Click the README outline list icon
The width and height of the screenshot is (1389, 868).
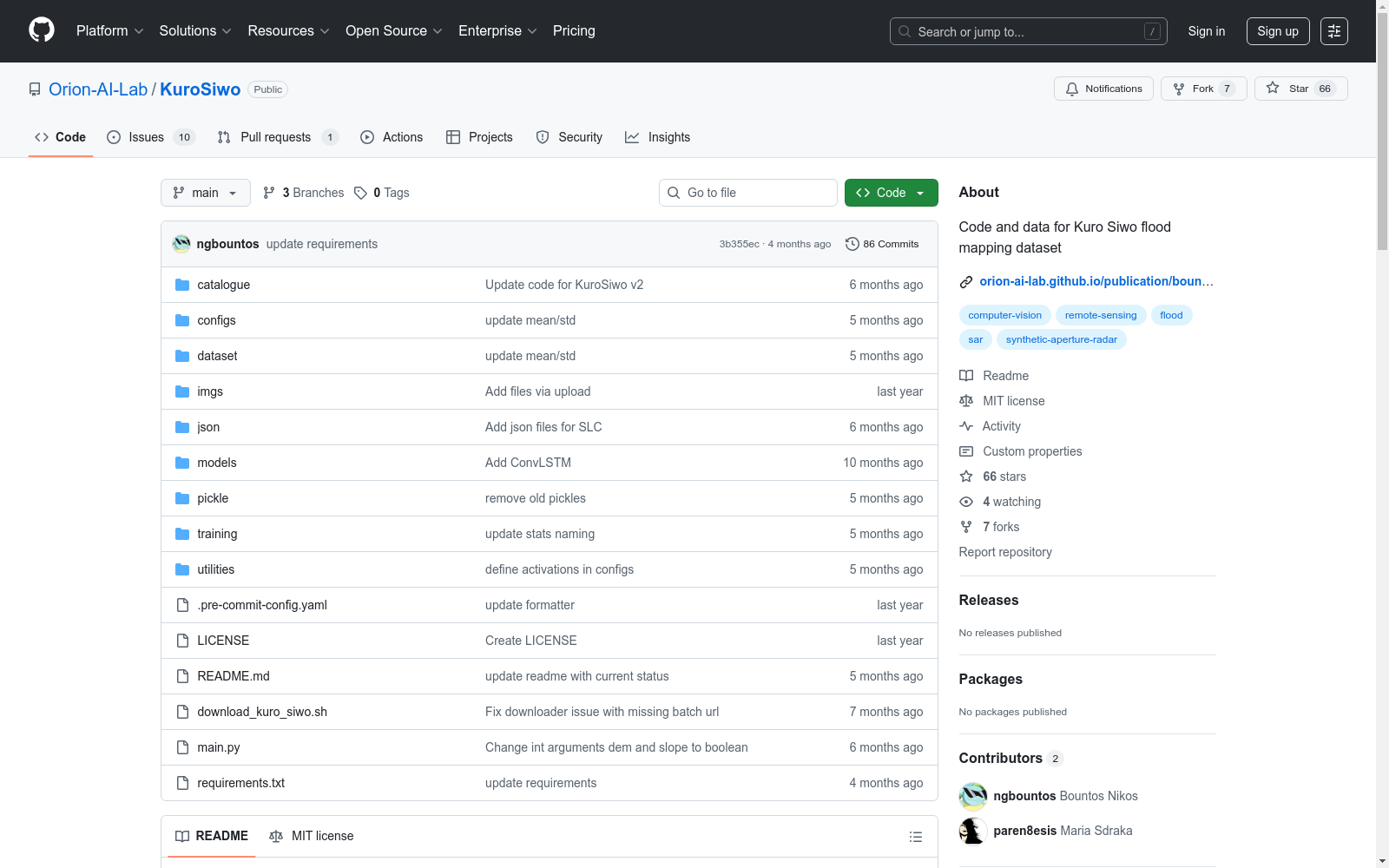tap(915, 837)
